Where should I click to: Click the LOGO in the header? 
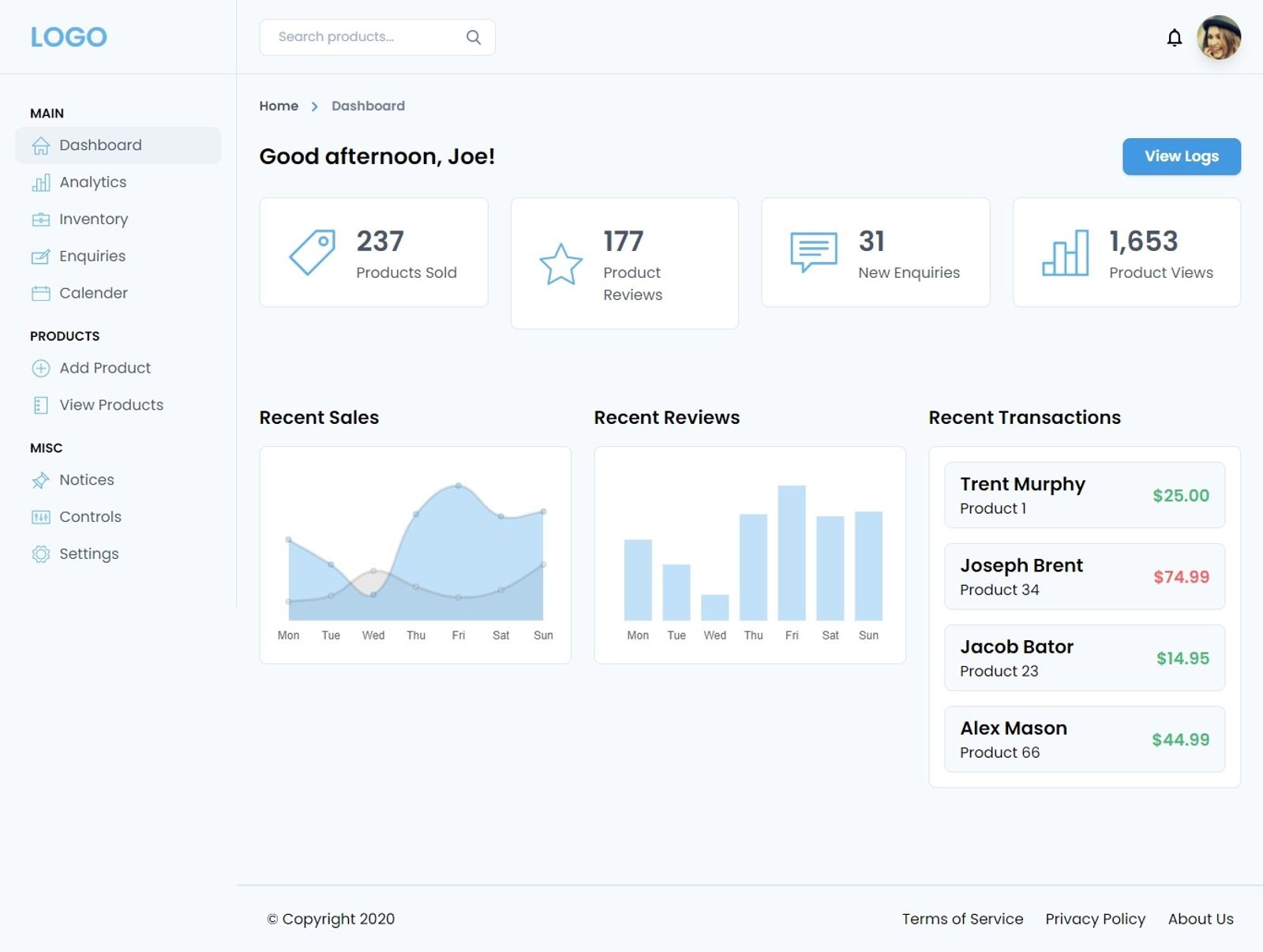[69, 37]
